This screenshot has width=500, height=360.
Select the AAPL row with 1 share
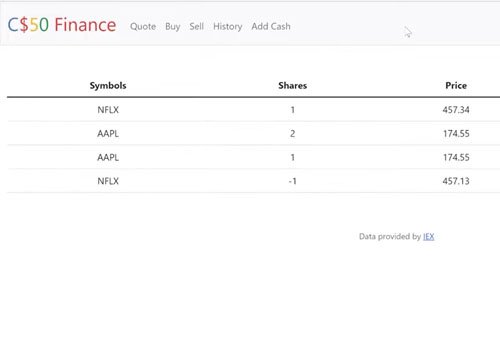[253, 157]
